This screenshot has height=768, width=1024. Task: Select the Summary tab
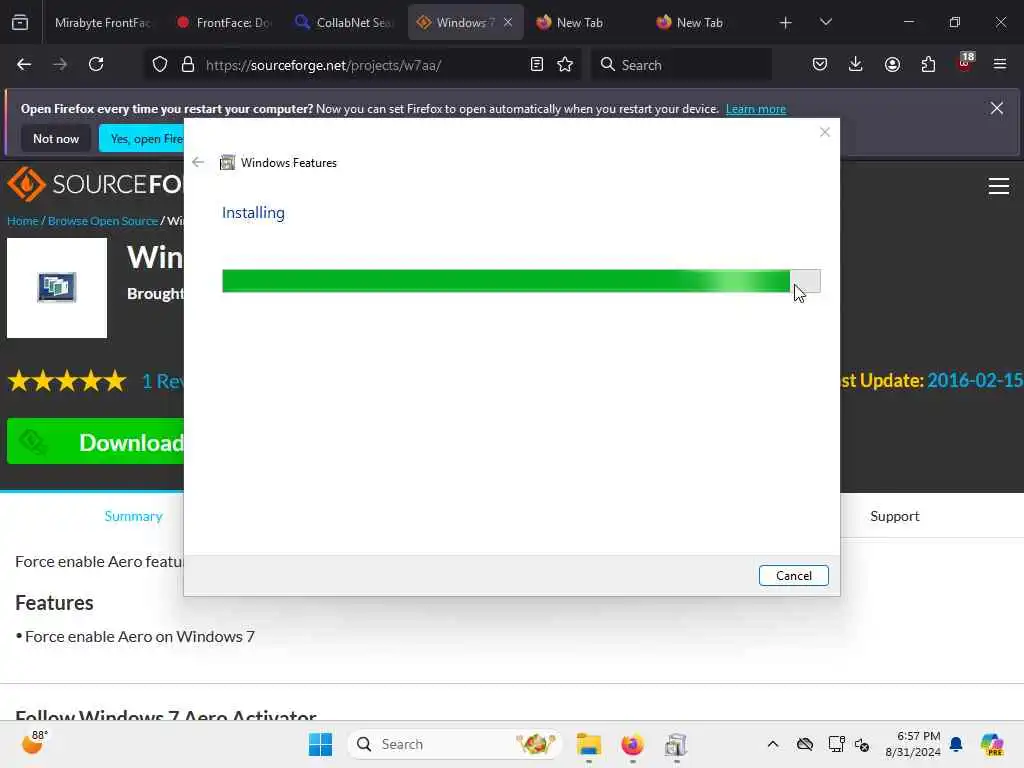click(133, 517)
